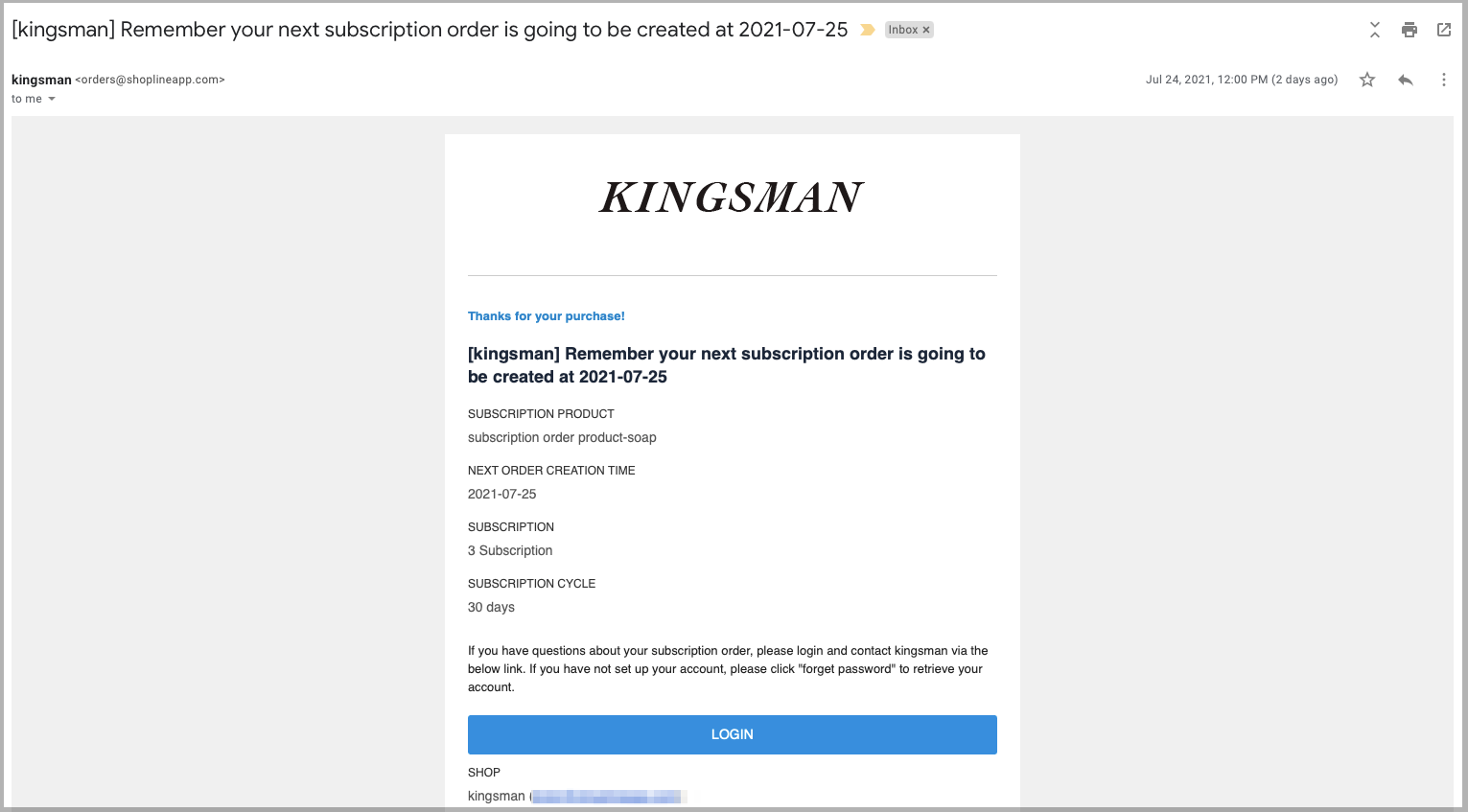Screen dimensions: 1468x812
Task: Print this email using the printer icon
Action: coord(1409,30)
